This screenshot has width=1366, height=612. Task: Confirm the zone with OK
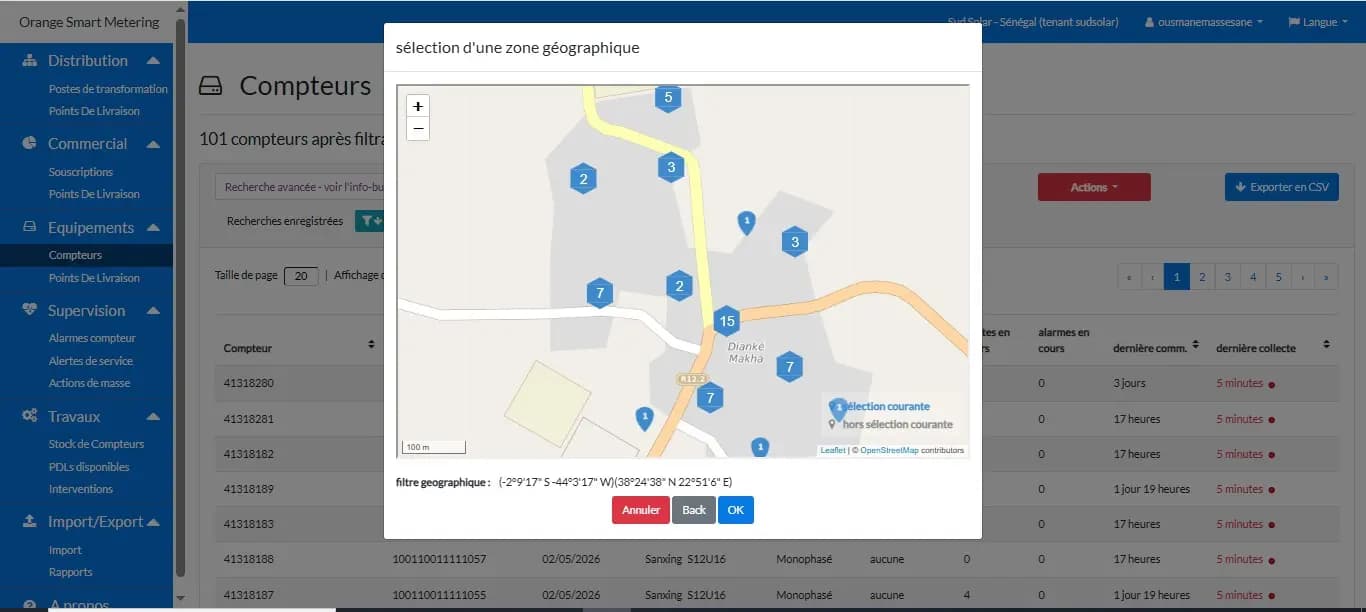[x=736, y=510]
